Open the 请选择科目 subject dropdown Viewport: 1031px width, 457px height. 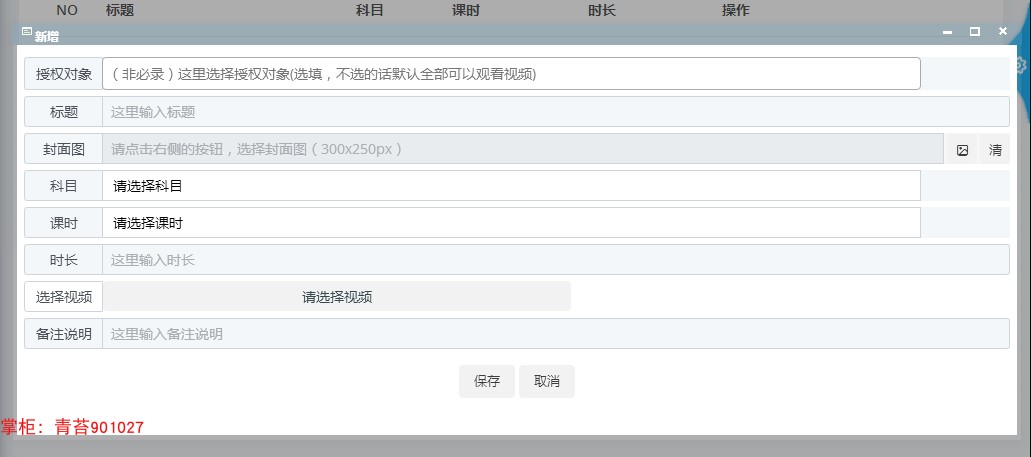click(x=511, y=186)
